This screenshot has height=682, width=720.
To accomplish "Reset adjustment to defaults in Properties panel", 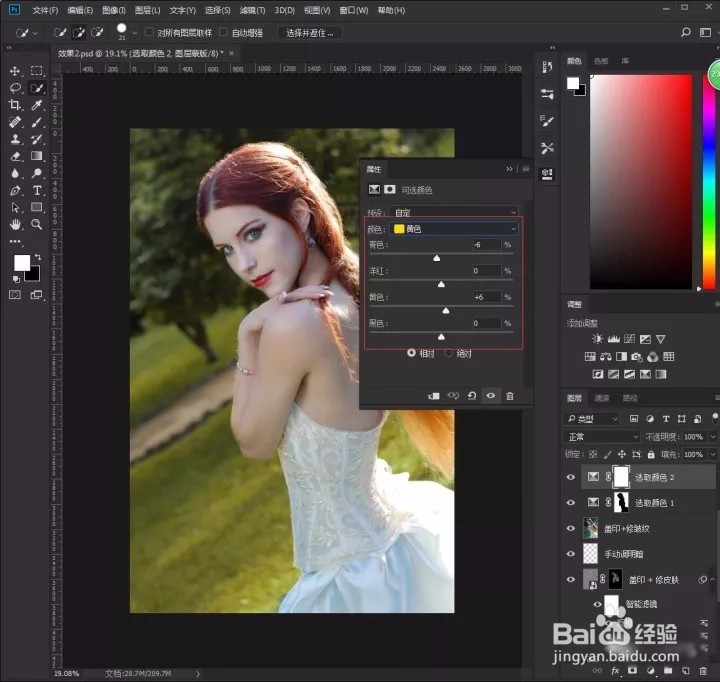I will (x=472, y=396).
